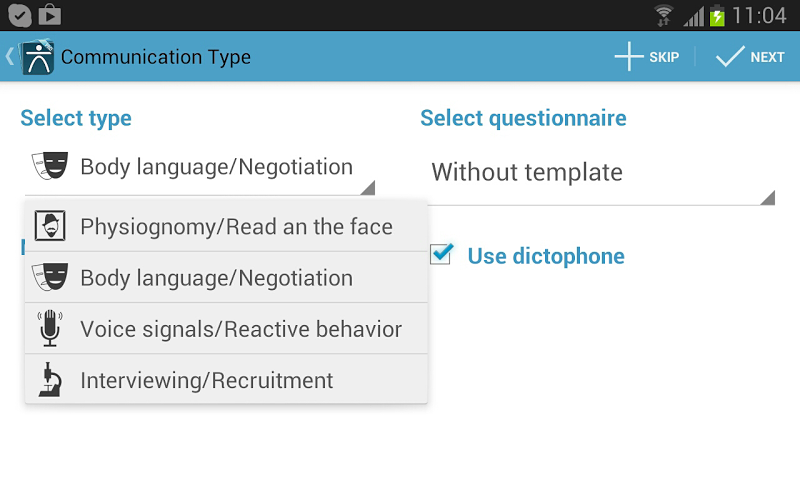
Task: Tap the battery status icon
Action: tap(717, 16)
